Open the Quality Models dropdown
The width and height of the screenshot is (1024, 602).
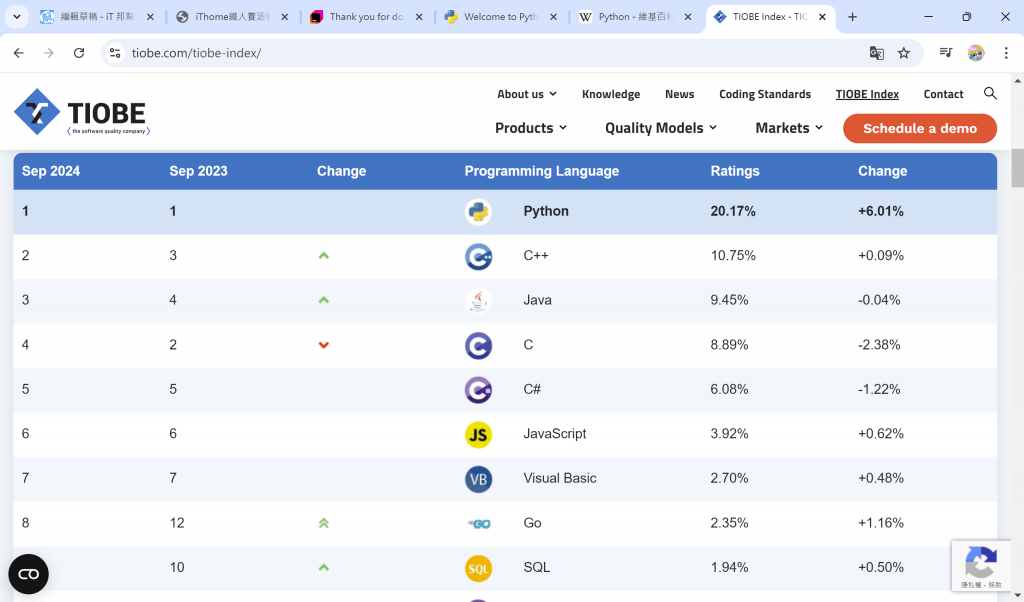click(x=661, y=128)
